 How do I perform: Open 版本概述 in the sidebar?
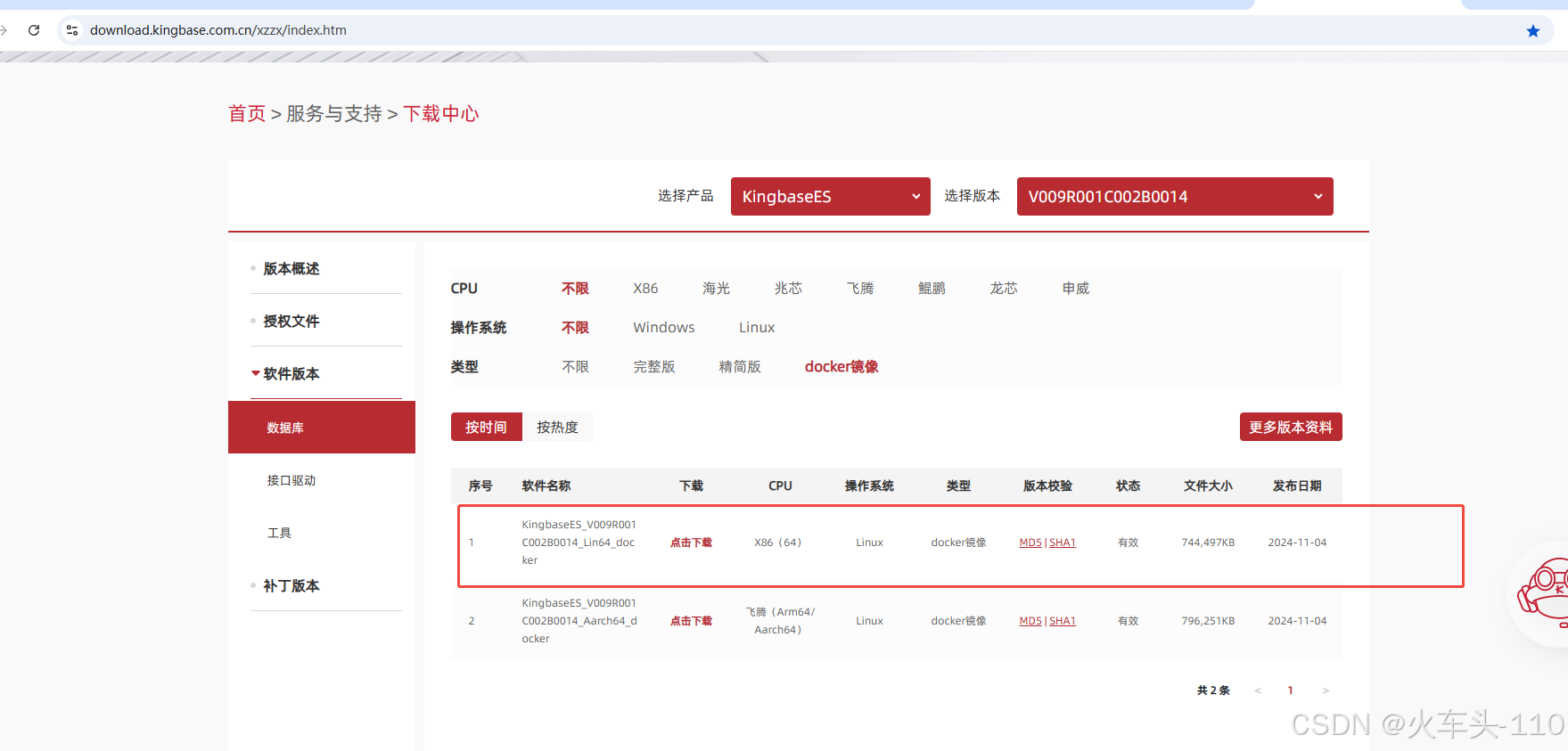point(291,268)
